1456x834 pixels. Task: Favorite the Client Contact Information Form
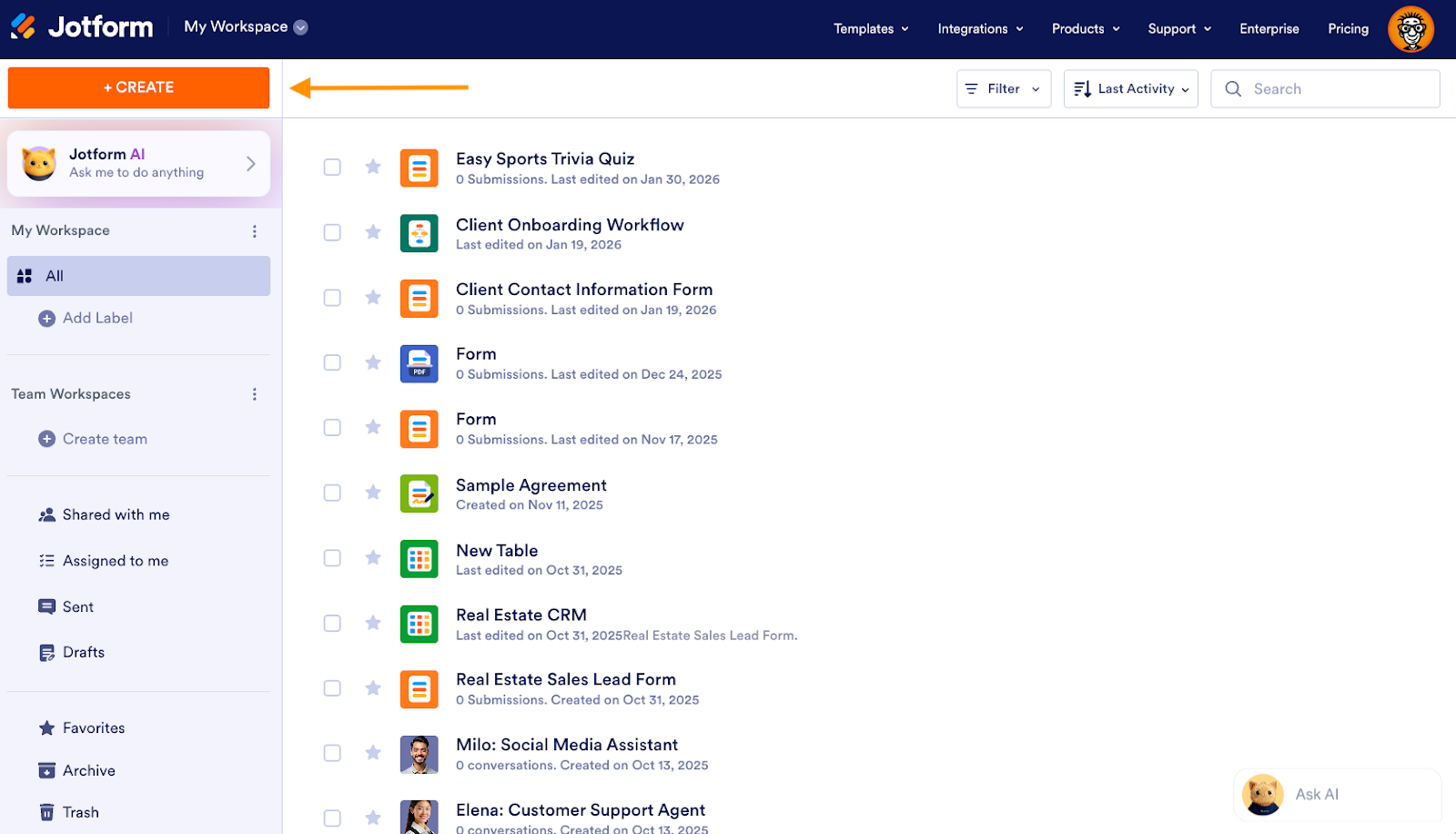click(x=373, y=297)
